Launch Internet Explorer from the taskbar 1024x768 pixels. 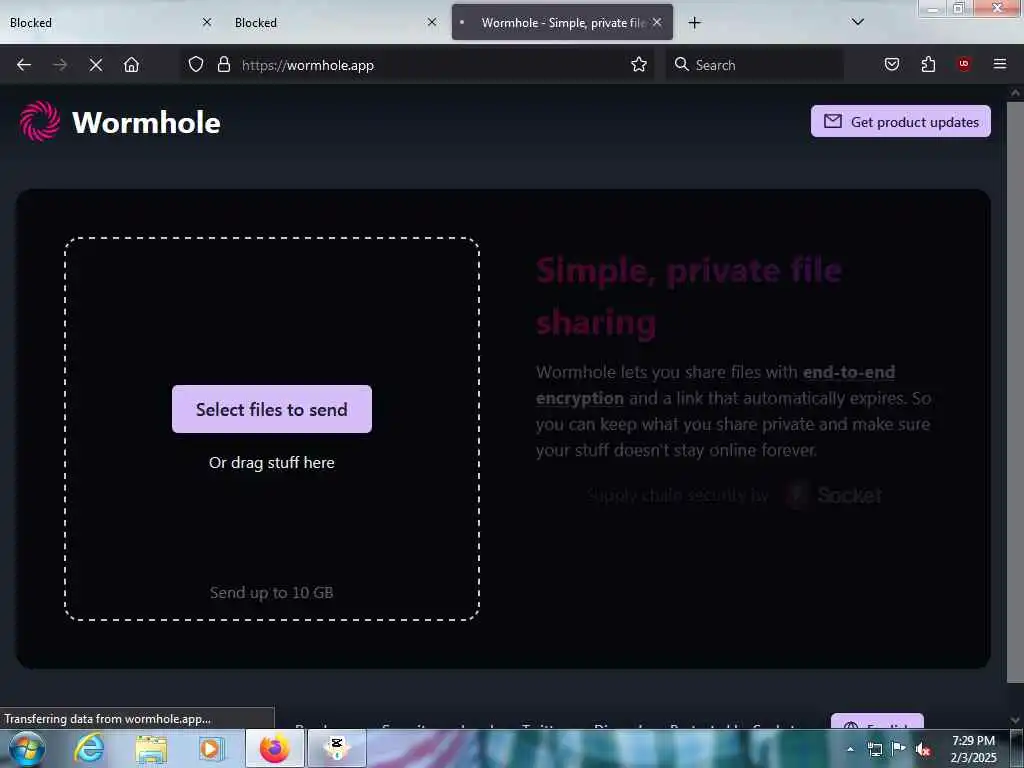pos(89,748)
